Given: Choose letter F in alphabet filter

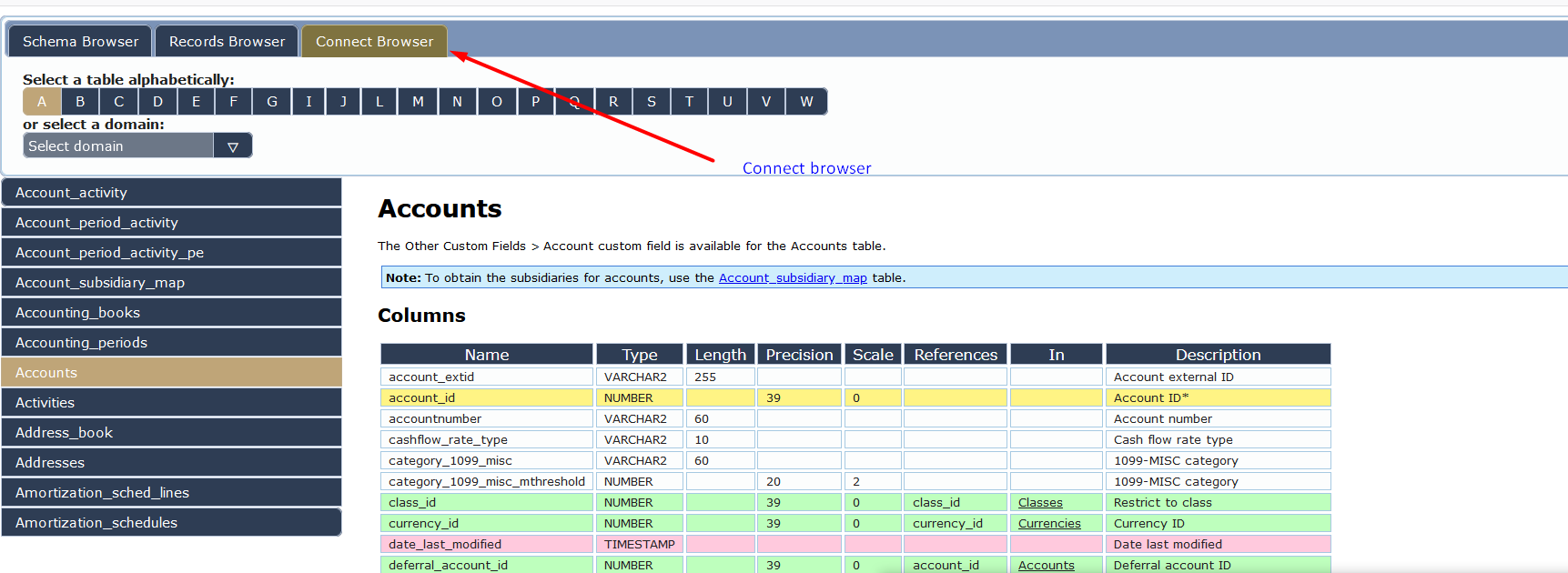Looking at the screenshot, I should (x=234, y=101).
